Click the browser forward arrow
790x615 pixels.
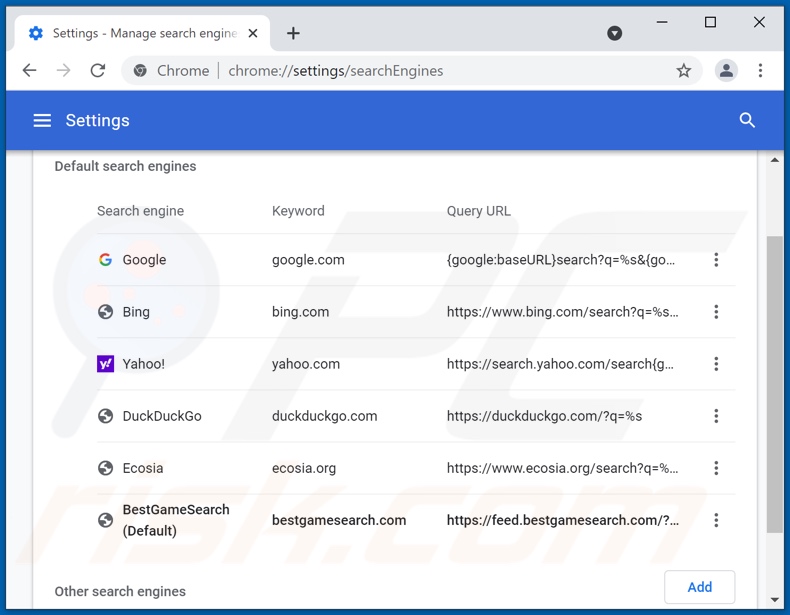(x=63, y=71)
